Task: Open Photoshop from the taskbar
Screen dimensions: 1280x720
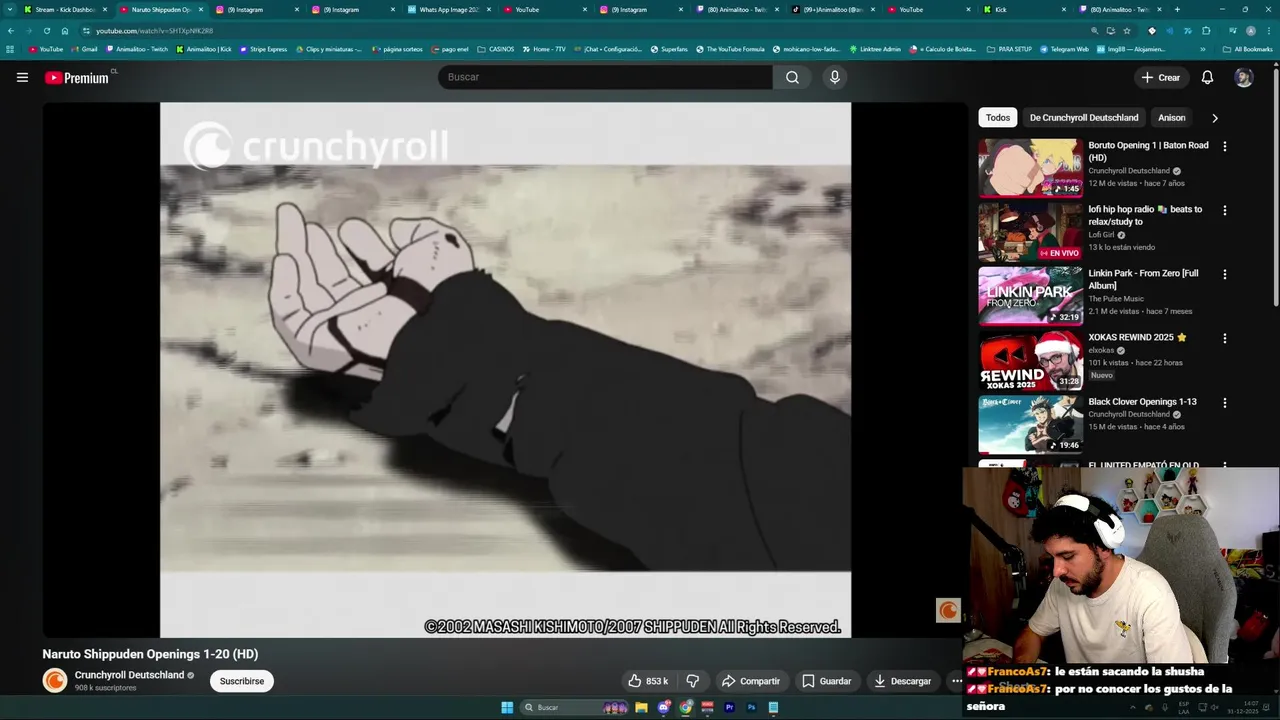Action: [x=751, y=707]
